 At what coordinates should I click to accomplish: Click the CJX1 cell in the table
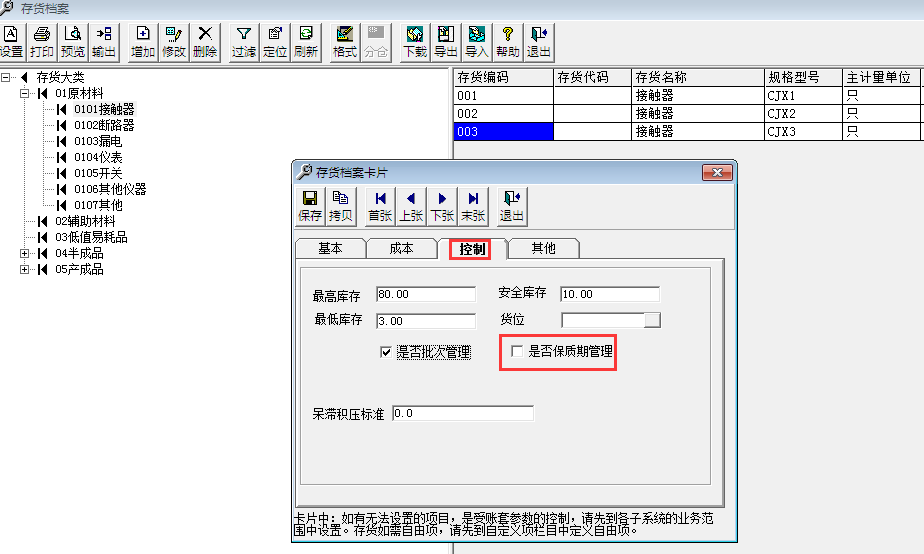click(x=803, y=95)
